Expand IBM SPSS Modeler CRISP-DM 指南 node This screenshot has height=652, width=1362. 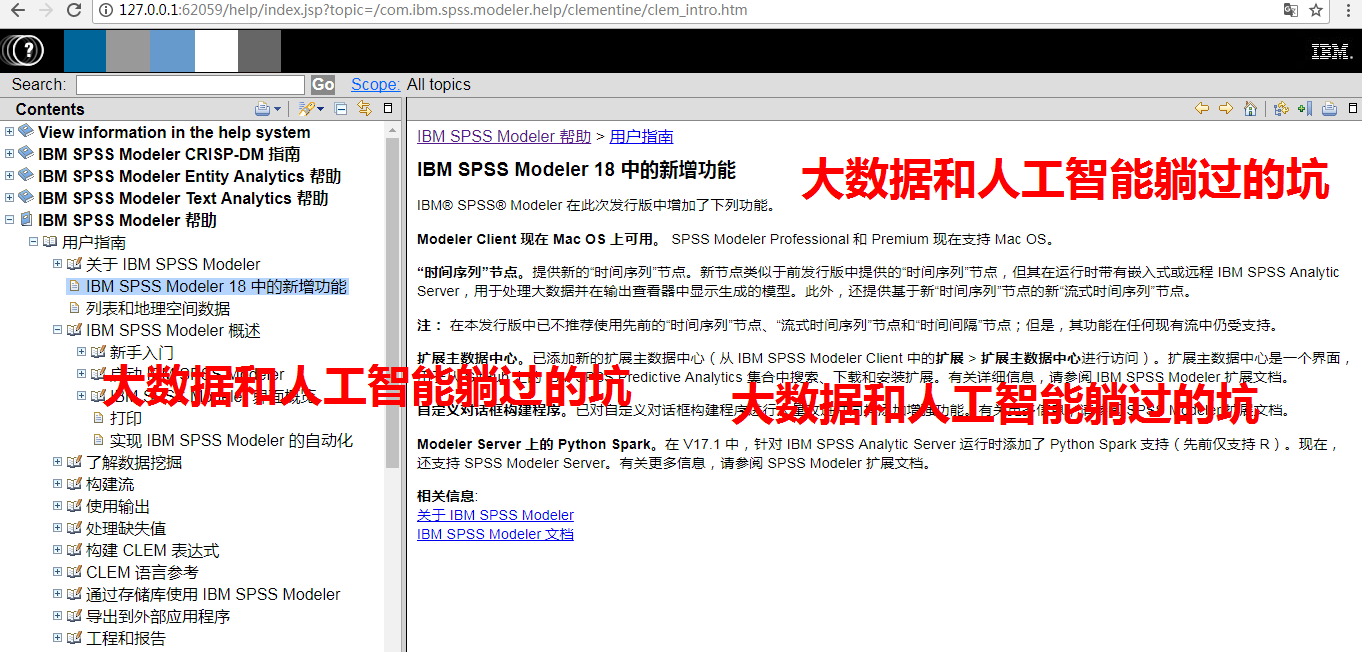10,154
